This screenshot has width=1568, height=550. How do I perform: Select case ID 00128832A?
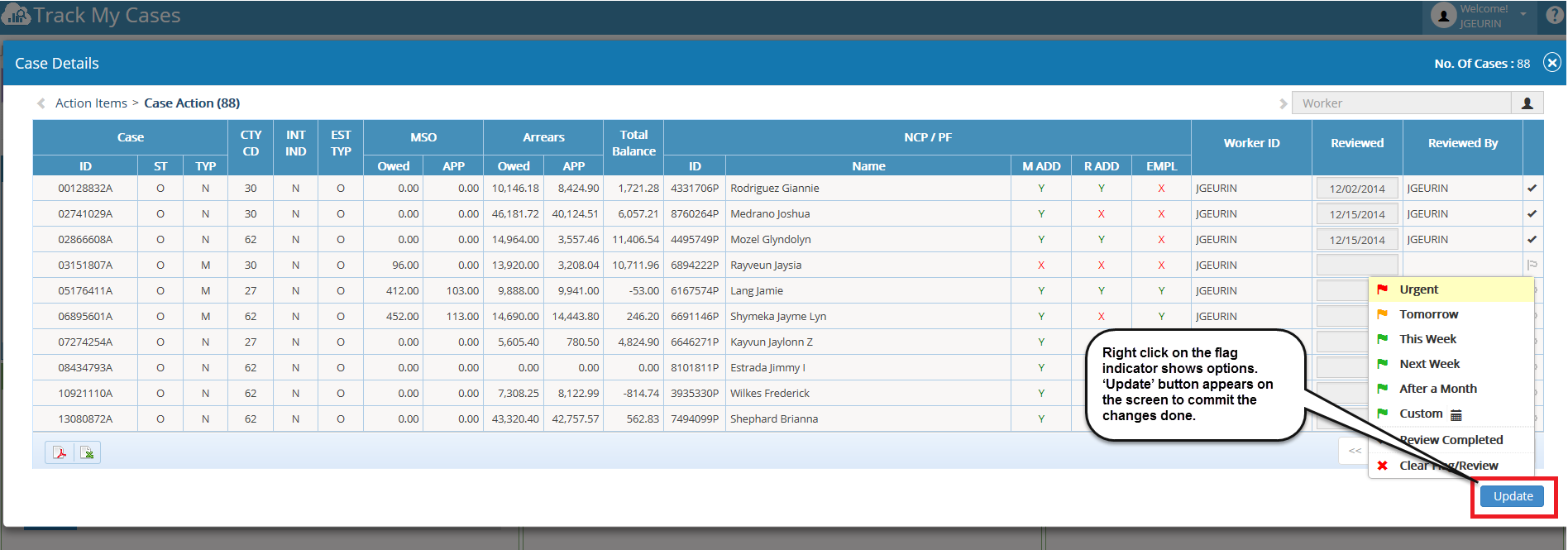(x=85, y=189)
